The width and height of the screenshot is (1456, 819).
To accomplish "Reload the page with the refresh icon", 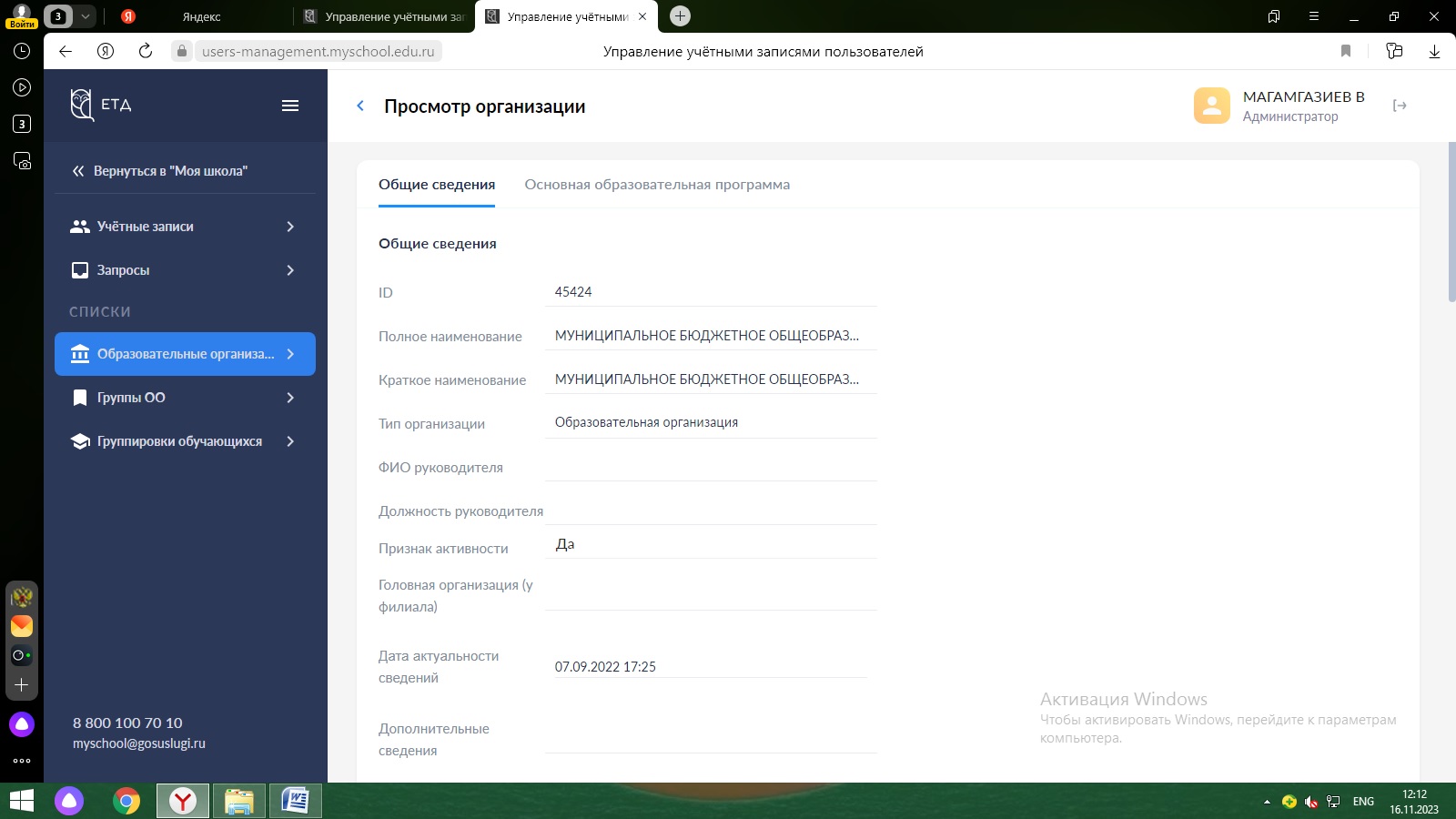I will 146,51.
